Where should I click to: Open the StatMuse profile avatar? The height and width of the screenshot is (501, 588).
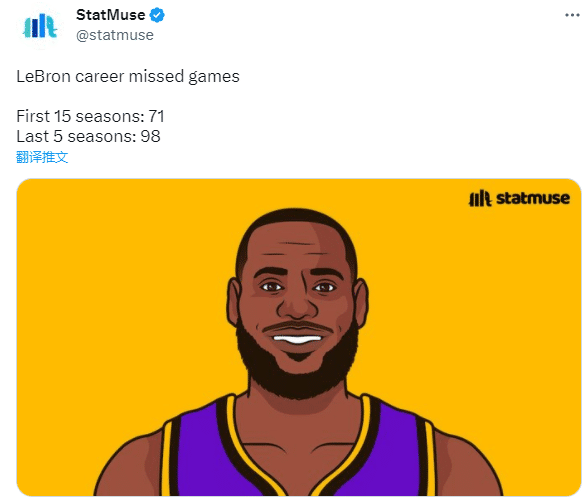40,26
